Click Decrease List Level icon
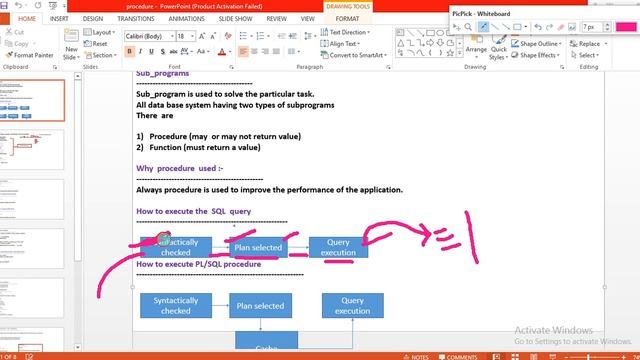This screenshot has width=640, height=360. pos(281,36)
